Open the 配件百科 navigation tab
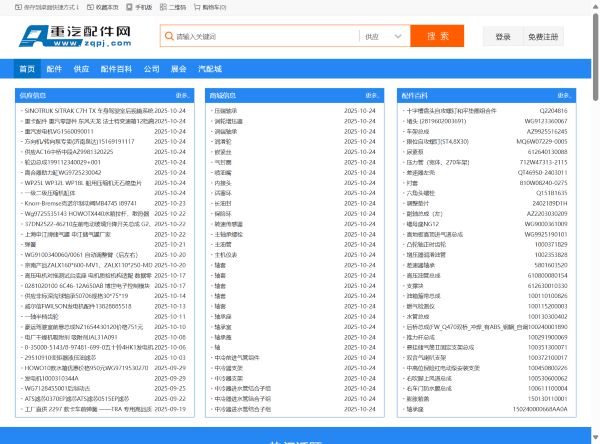 pyautogui.click(x=116, y=69)
